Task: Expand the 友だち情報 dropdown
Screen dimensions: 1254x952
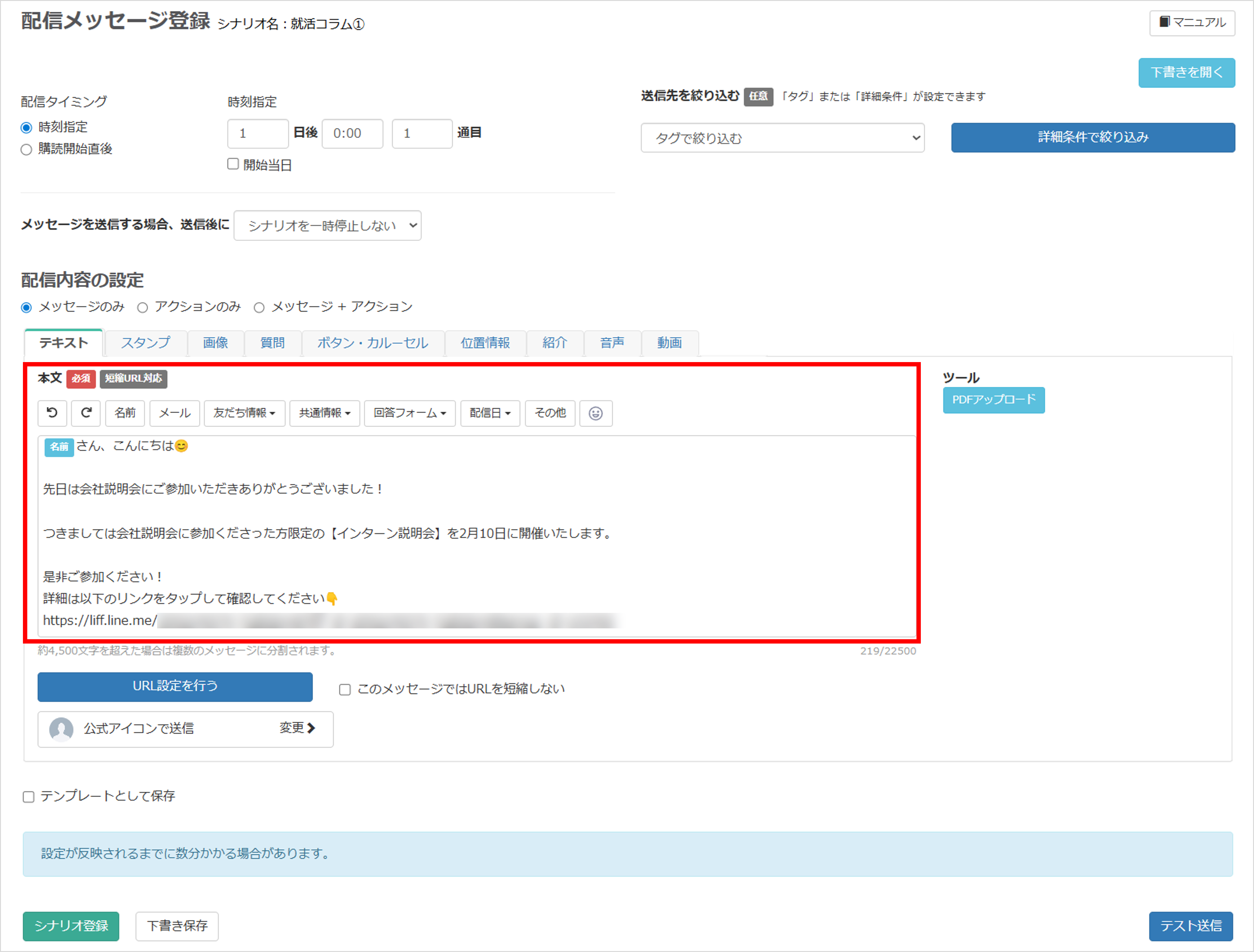Action: point(244,413)
